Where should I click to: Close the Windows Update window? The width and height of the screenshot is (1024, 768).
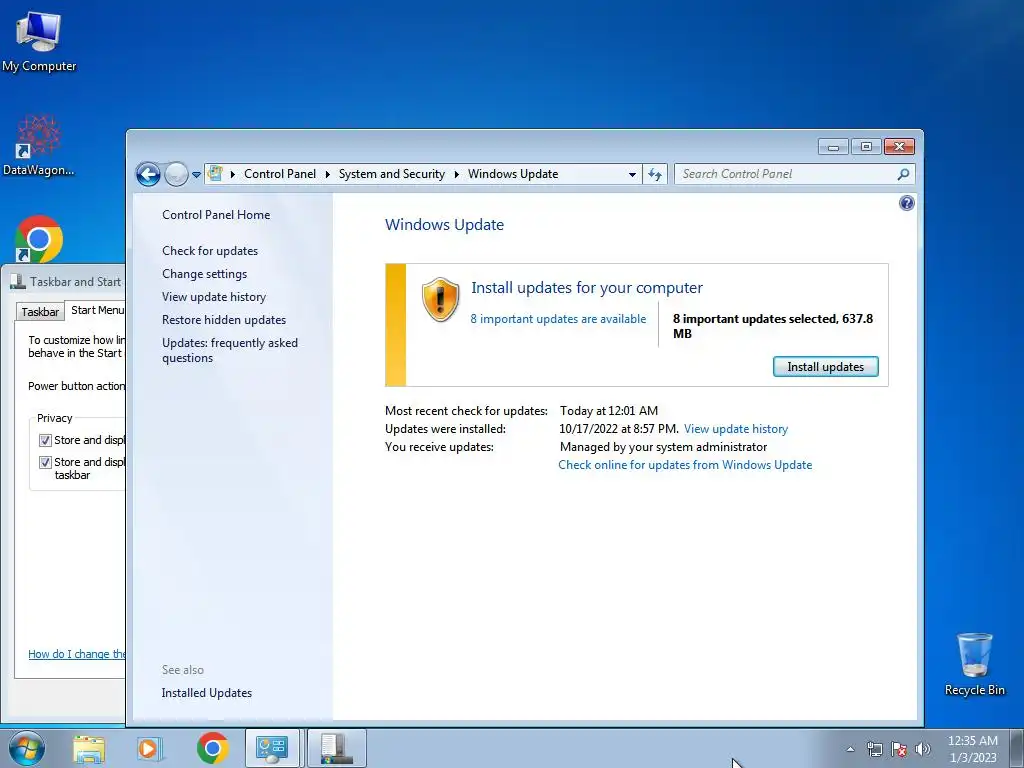tap(899, 147)
